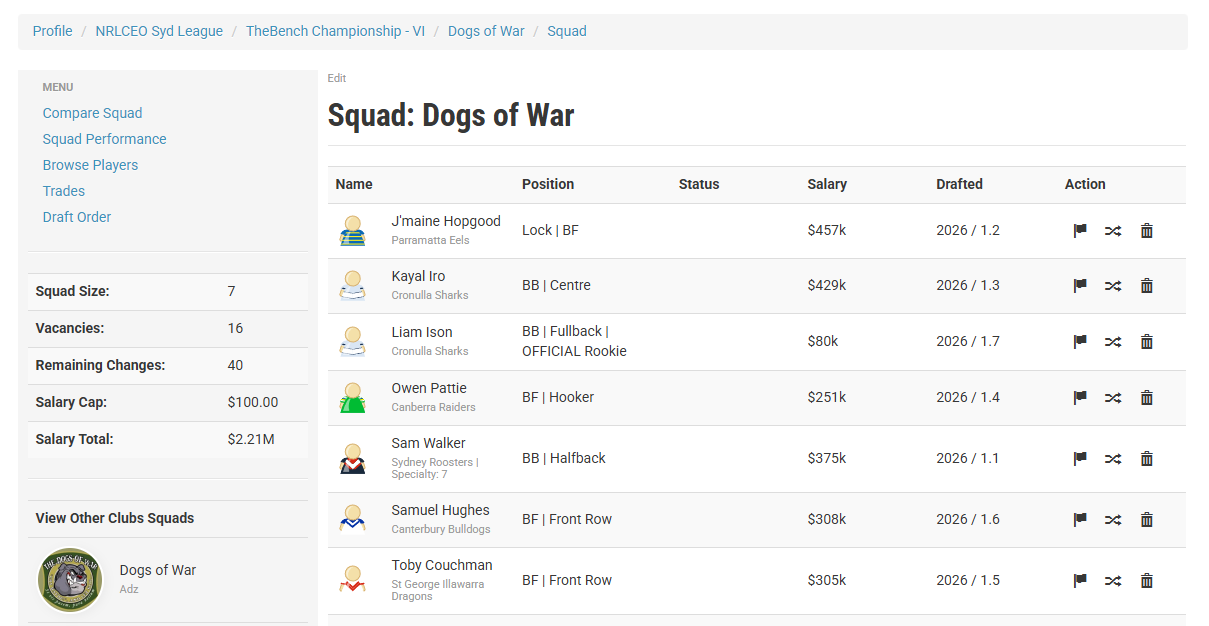Click the Profile breadcrumb link
Screen dimensions: 1209x626
click(52, 31)
